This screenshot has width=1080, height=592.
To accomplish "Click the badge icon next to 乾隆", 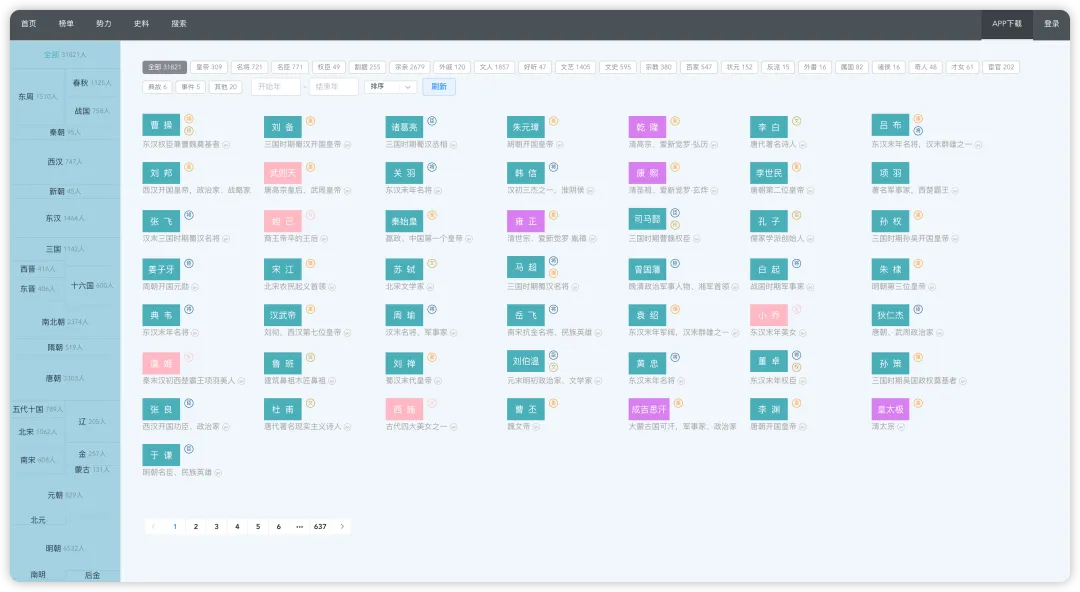I will 675,121.
